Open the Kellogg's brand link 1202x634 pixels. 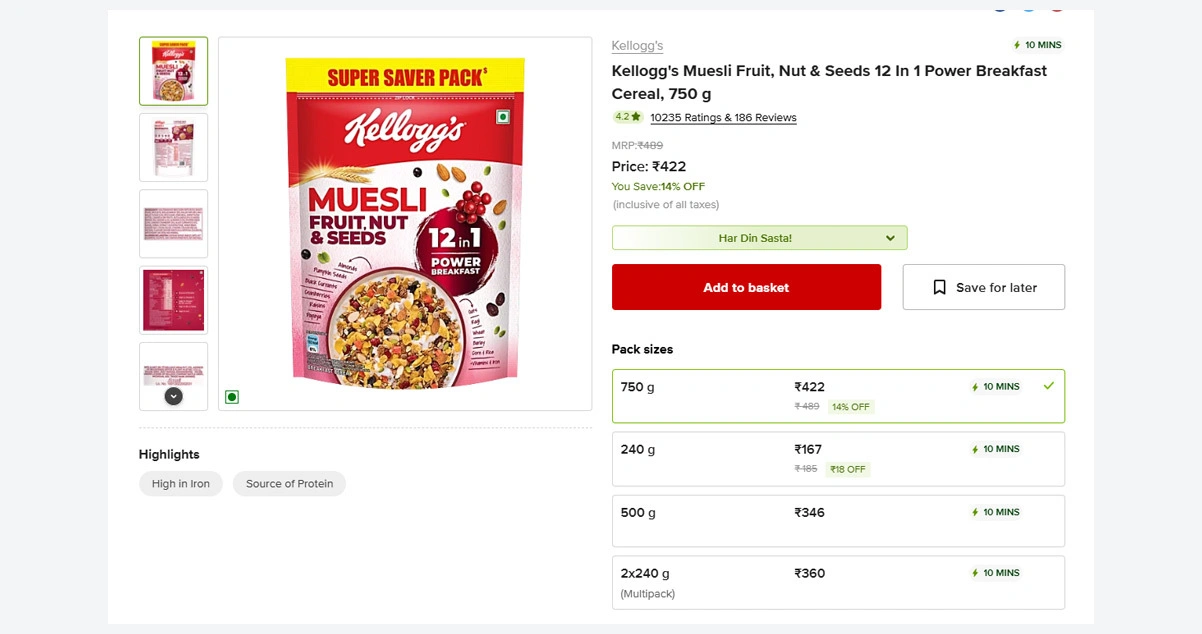pos(637,46)
